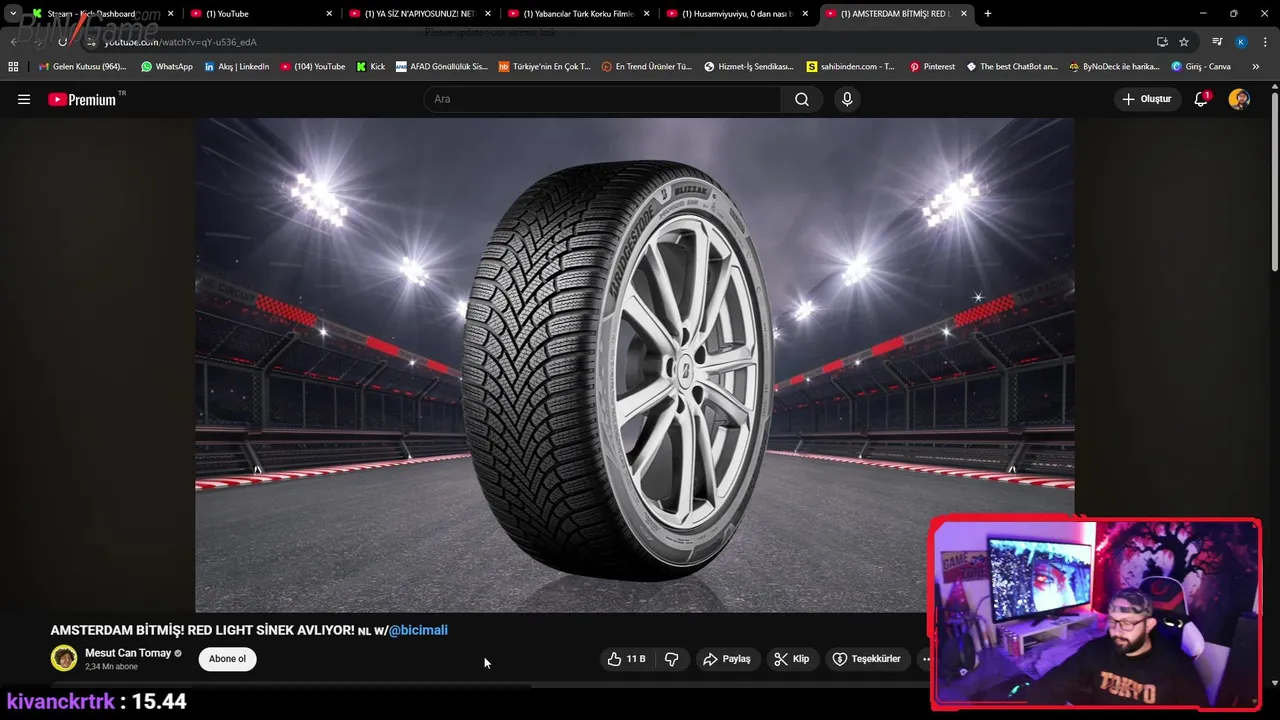The image size is (1280, 720).
Task: Subscribe with the Abone ol button
Action: tap(227, 659)
